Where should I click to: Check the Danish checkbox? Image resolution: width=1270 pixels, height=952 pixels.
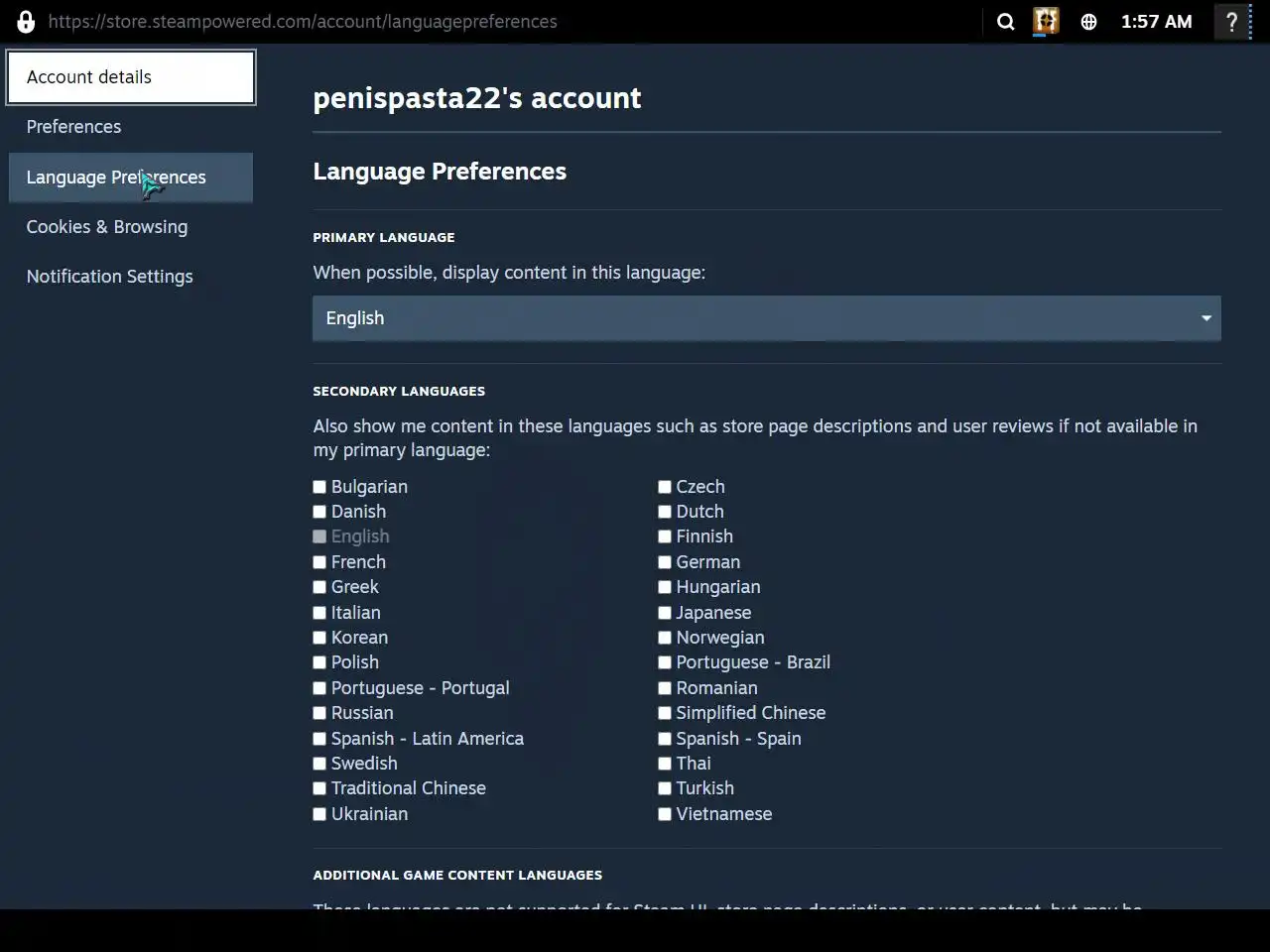(x=319, y=512)
